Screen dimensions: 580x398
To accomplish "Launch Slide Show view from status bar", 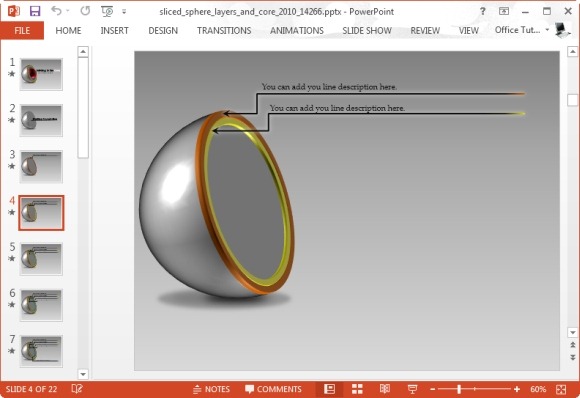I will (x=412, y=389).
